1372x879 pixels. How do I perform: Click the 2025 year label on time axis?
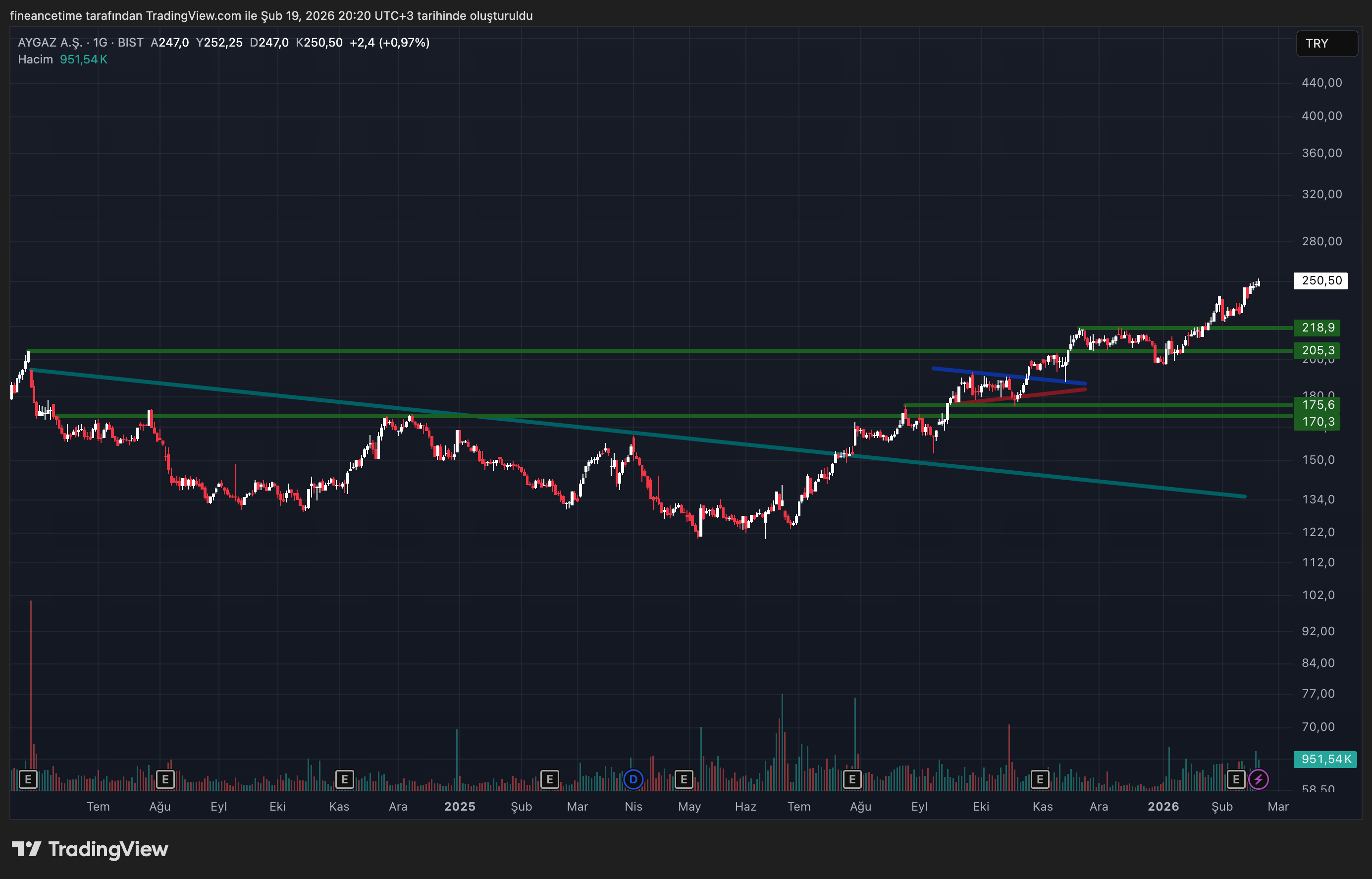pyautogui.click(x=460, y=807)
